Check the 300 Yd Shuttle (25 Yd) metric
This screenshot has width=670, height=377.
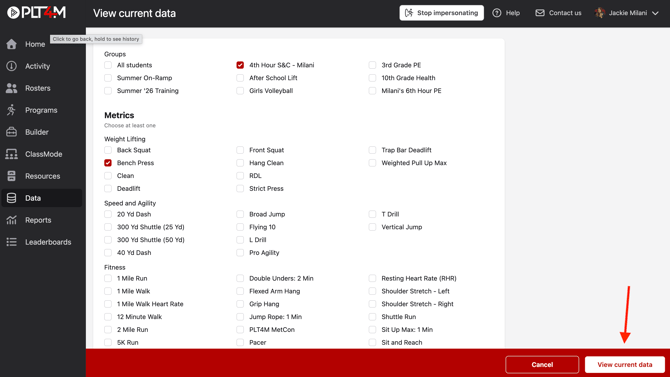point(108,227)
